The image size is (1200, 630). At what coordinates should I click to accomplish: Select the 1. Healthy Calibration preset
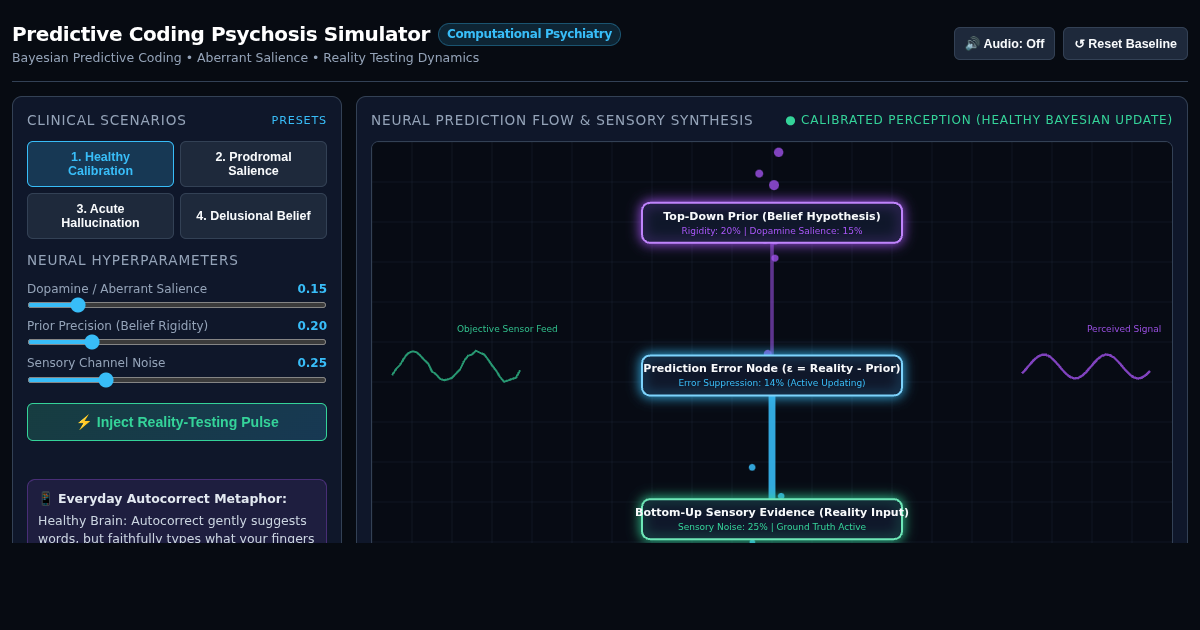(x=100, y=164)
